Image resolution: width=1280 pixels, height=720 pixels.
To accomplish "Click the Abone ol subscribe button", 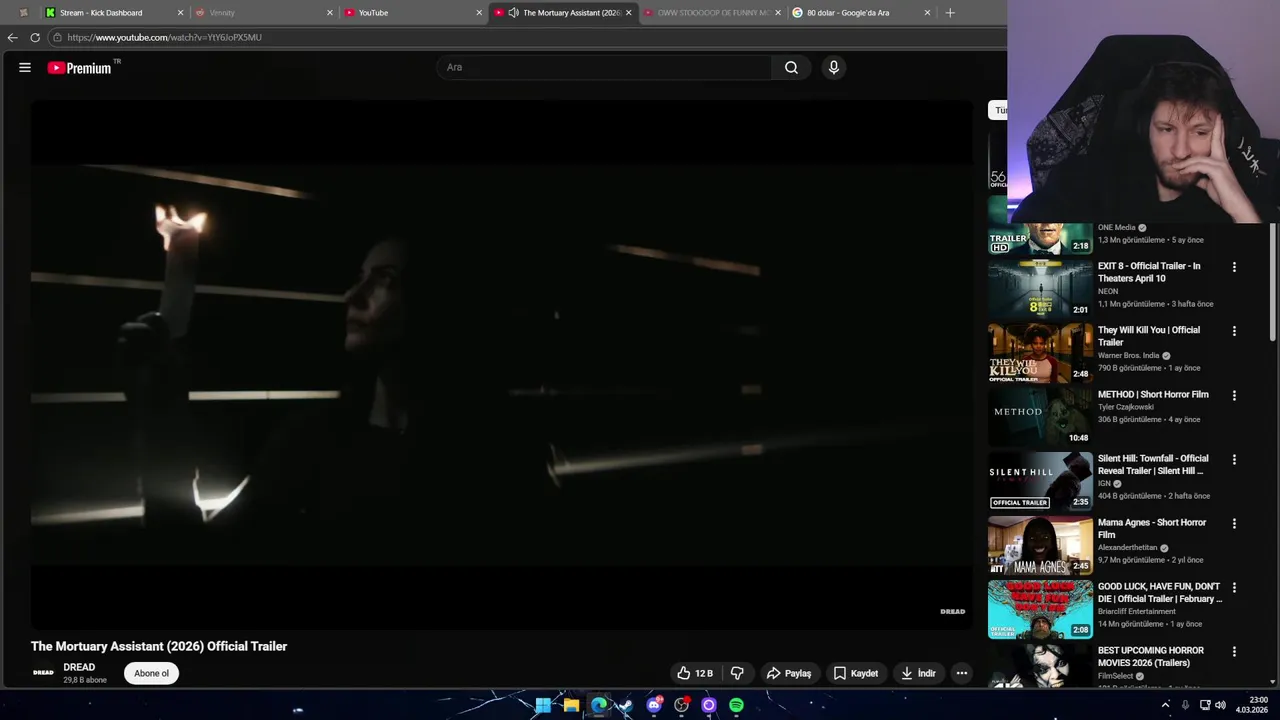I will point(151,673).
